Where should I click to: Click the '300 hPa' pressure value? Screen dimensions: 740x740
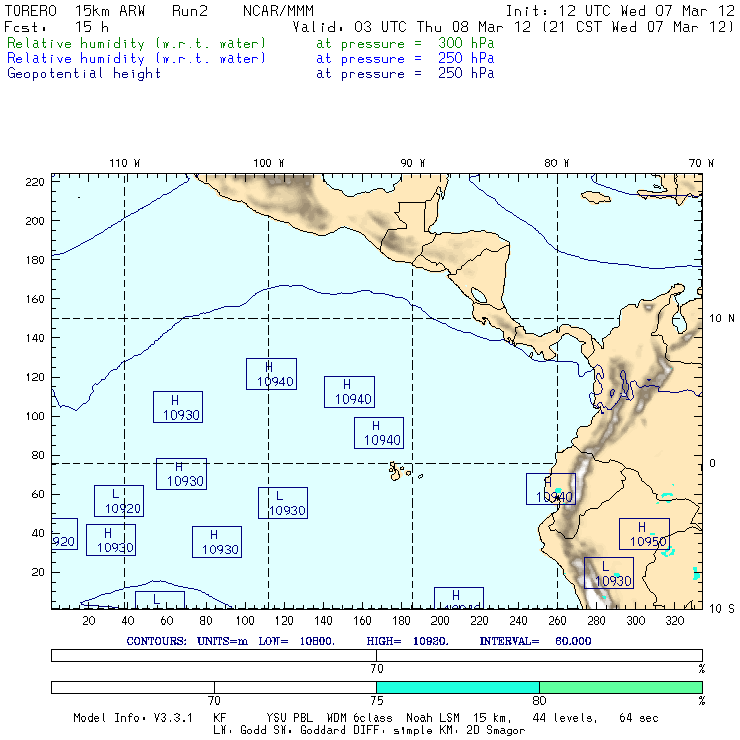[x=466, y=43]
